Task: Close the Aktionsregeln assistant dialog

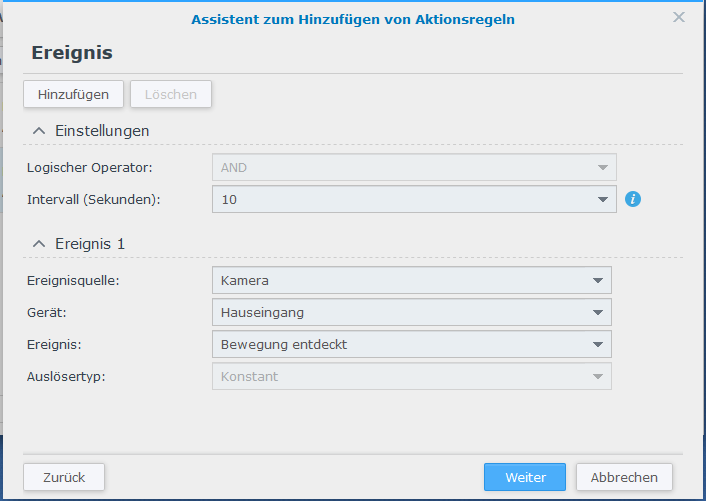Action: 679,17
